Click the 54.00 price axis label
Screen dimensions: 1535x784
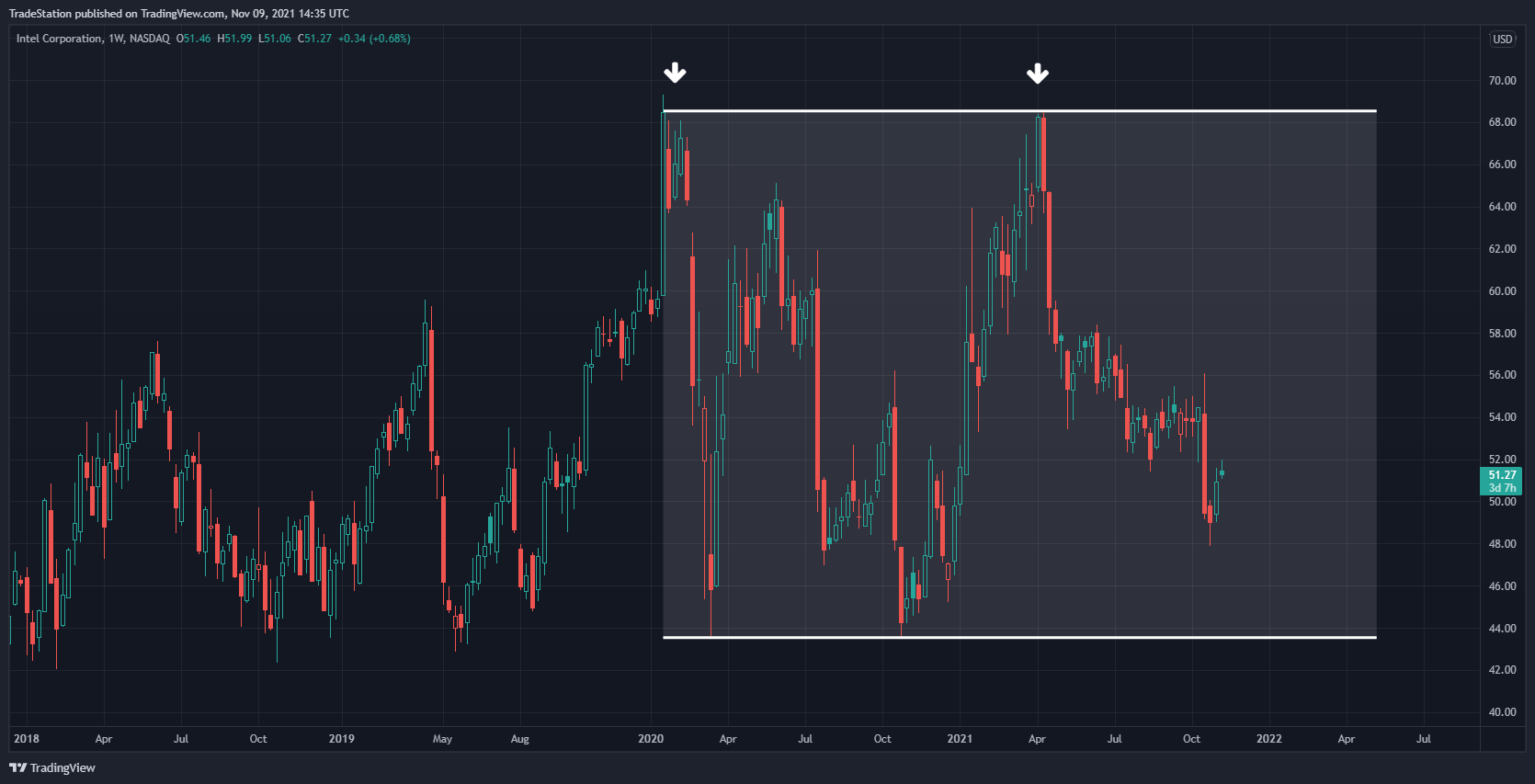1502,417
